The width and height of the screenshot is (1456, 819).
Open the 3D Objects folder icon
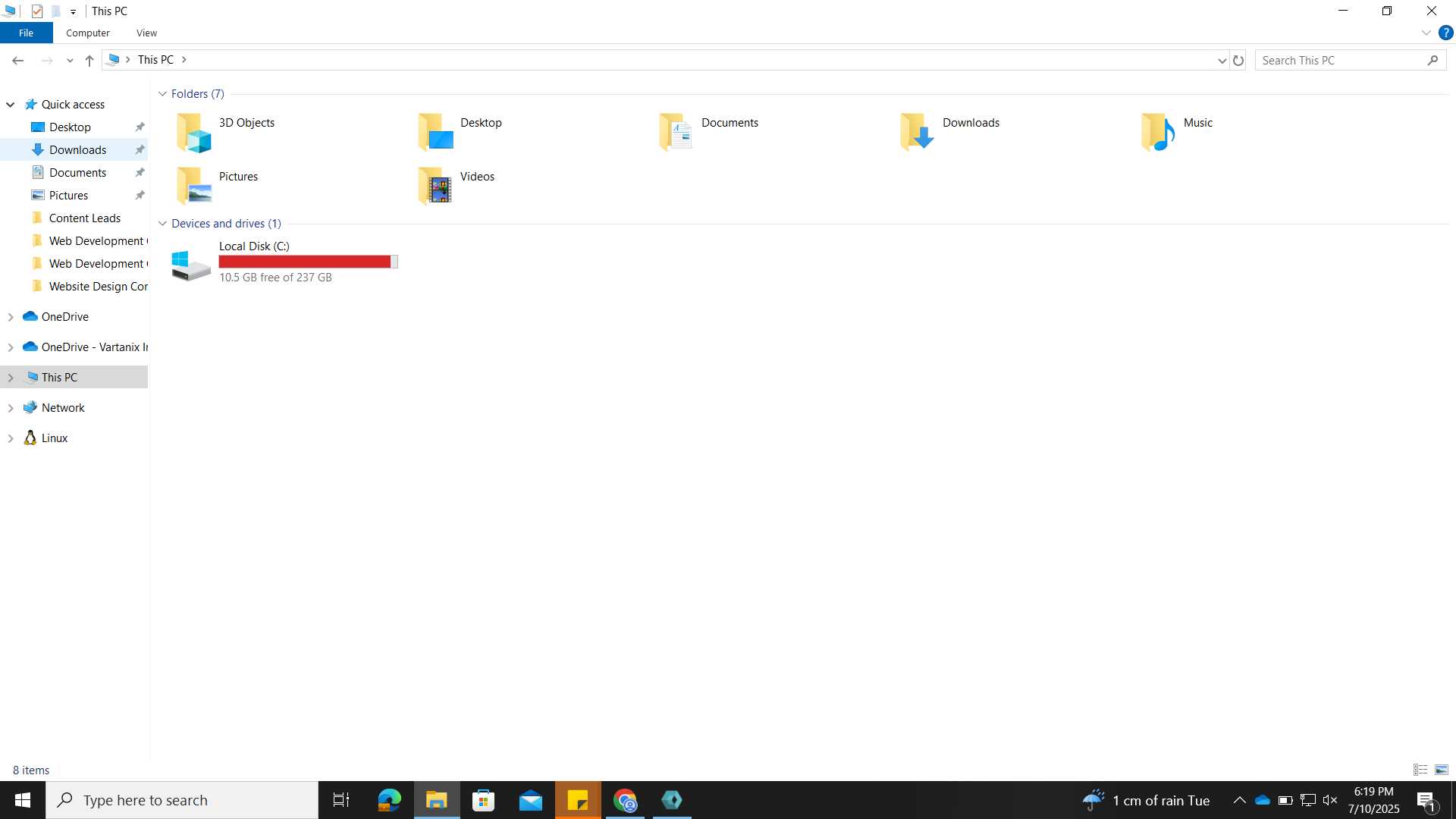tap(193, 132)
